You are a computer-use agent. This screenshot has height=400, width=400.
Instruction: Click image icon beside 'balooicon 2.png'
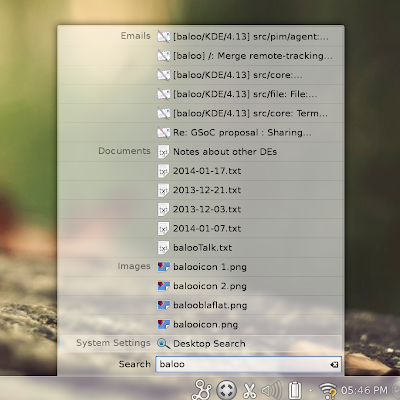(x=163, y=286)
